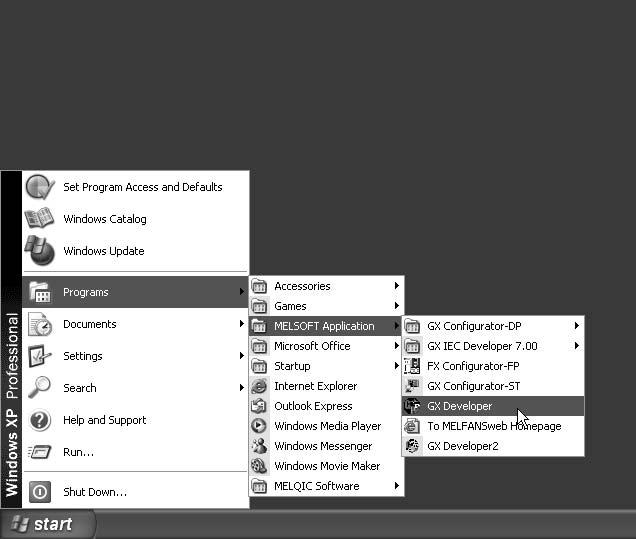Click the Shut Down... label
The height and width of the screenshot is (539, 636).
95,492
